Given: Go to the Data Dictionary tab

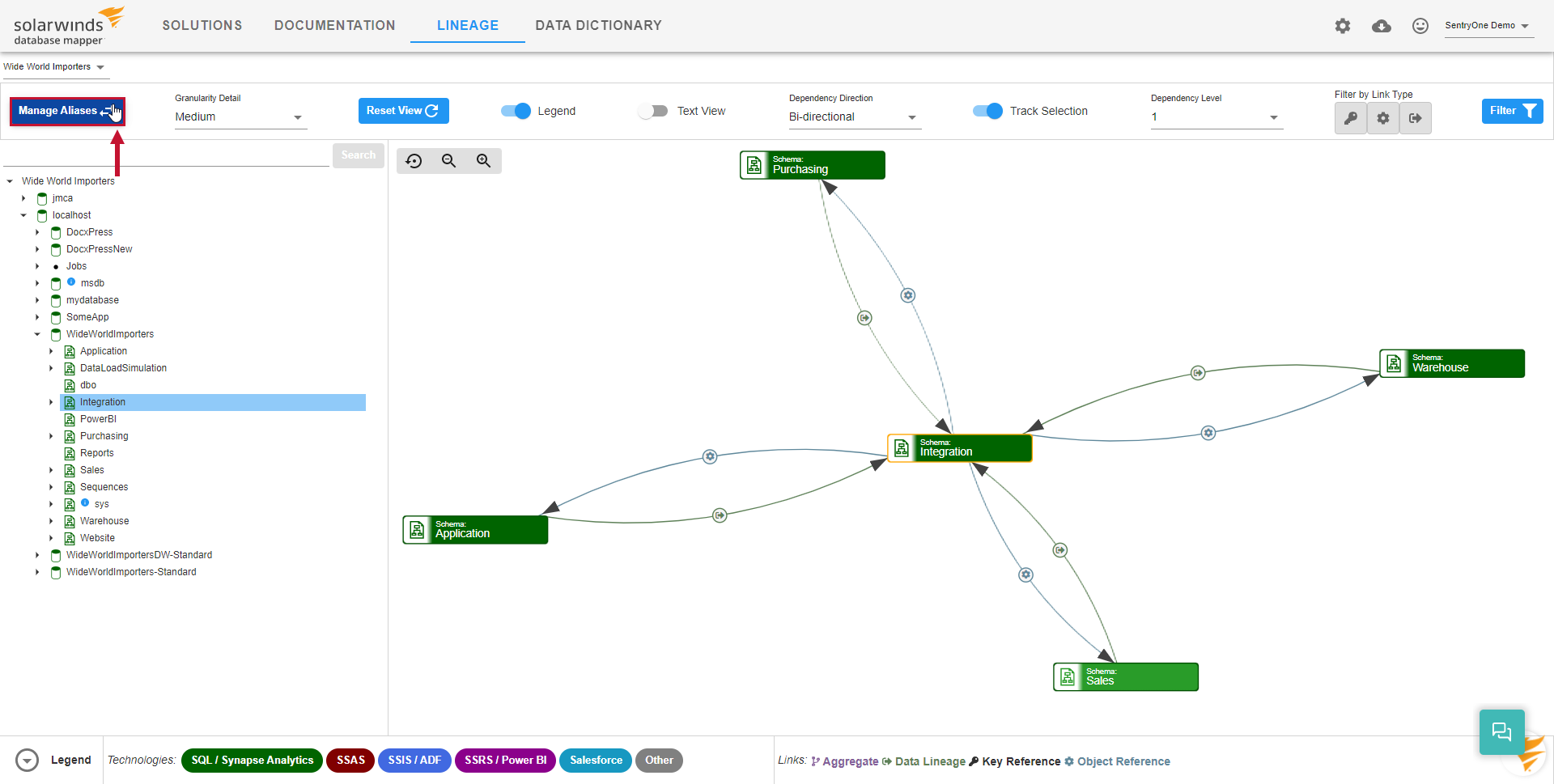Looking at the screenshot, I should (599, 26).
